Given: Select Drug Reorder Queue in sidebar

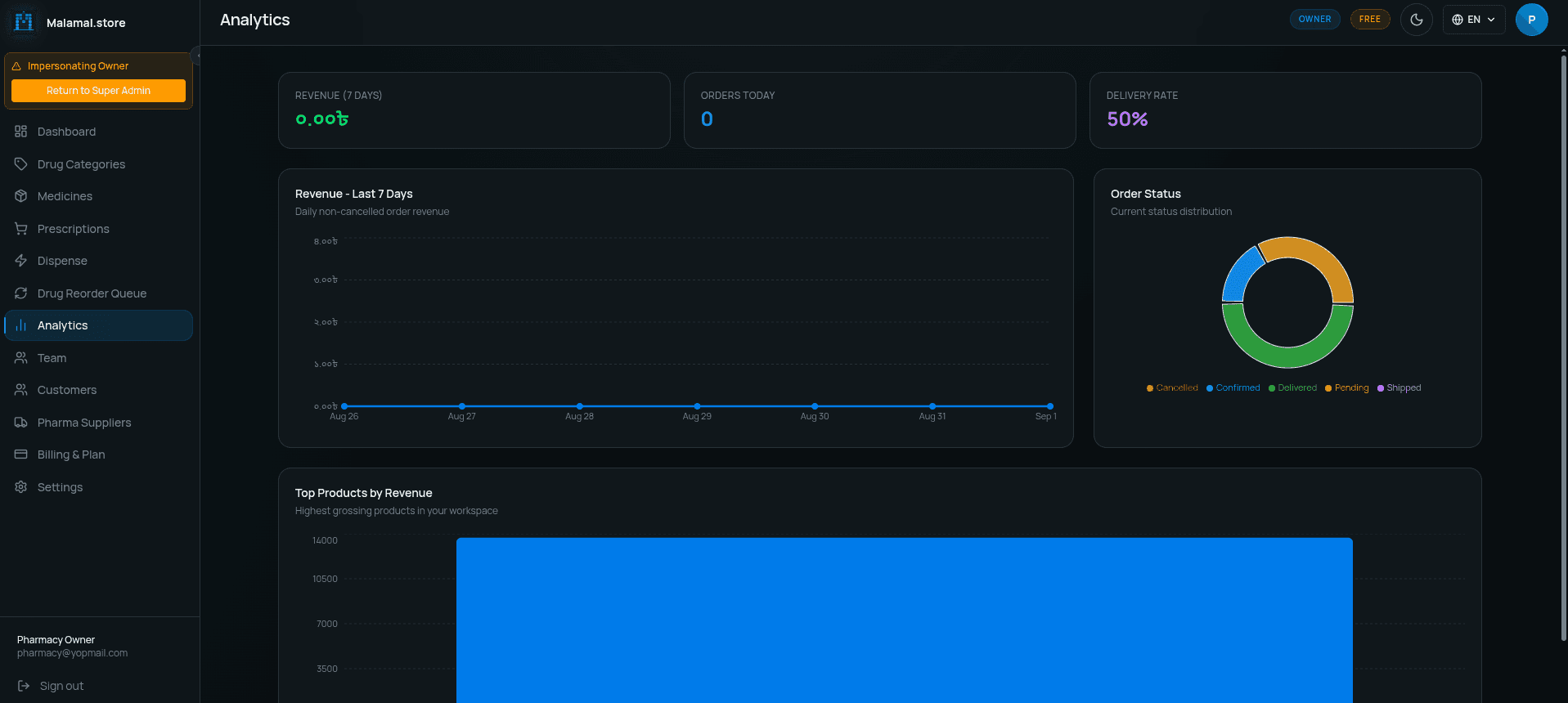Looking at the screenshot, I should click(x=98, y=293).
